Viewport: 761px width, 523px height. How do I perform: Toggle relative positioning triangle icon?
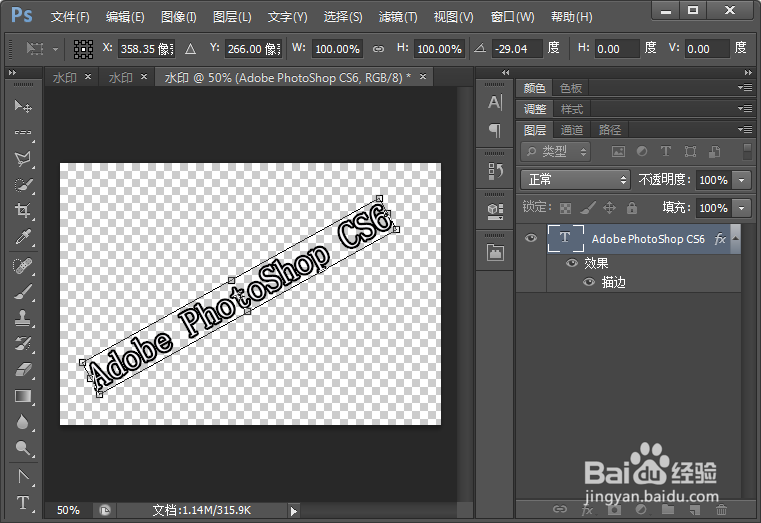[190, 49]
